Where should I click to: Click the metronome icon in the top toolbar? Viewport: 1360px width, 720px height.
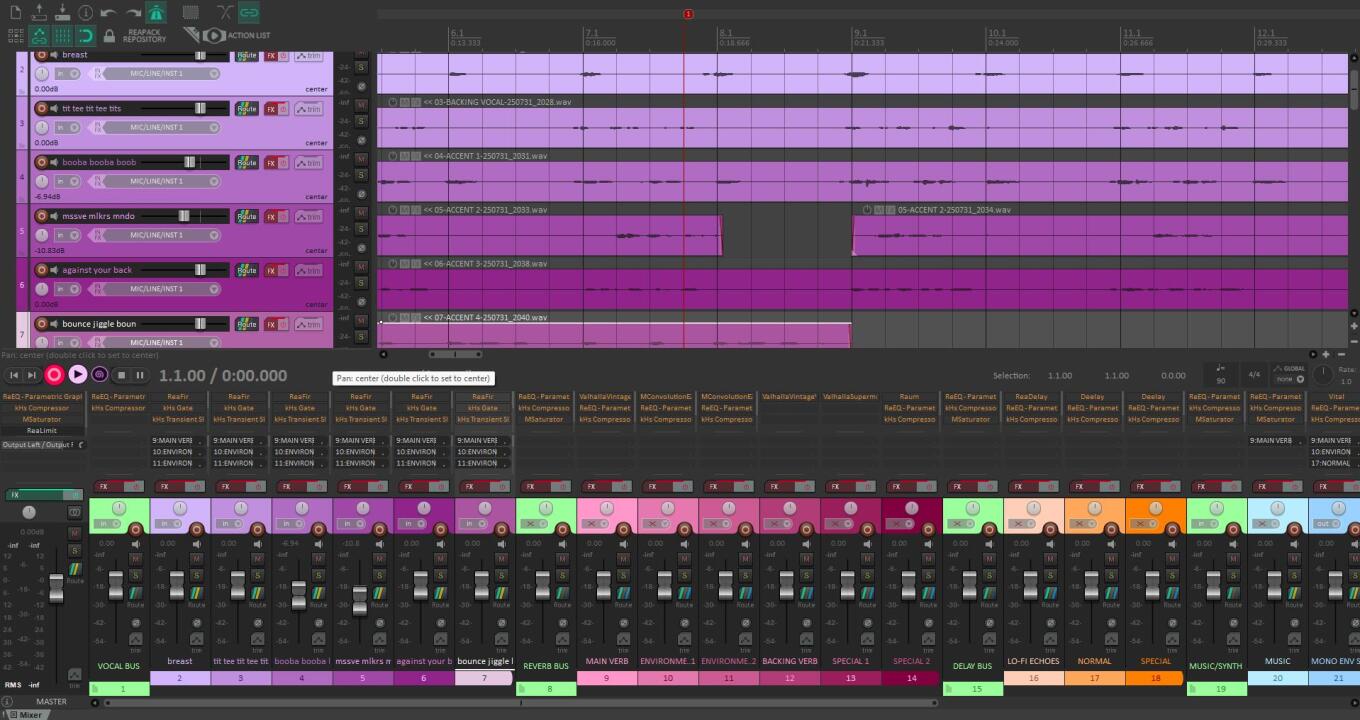click(157, 13)
